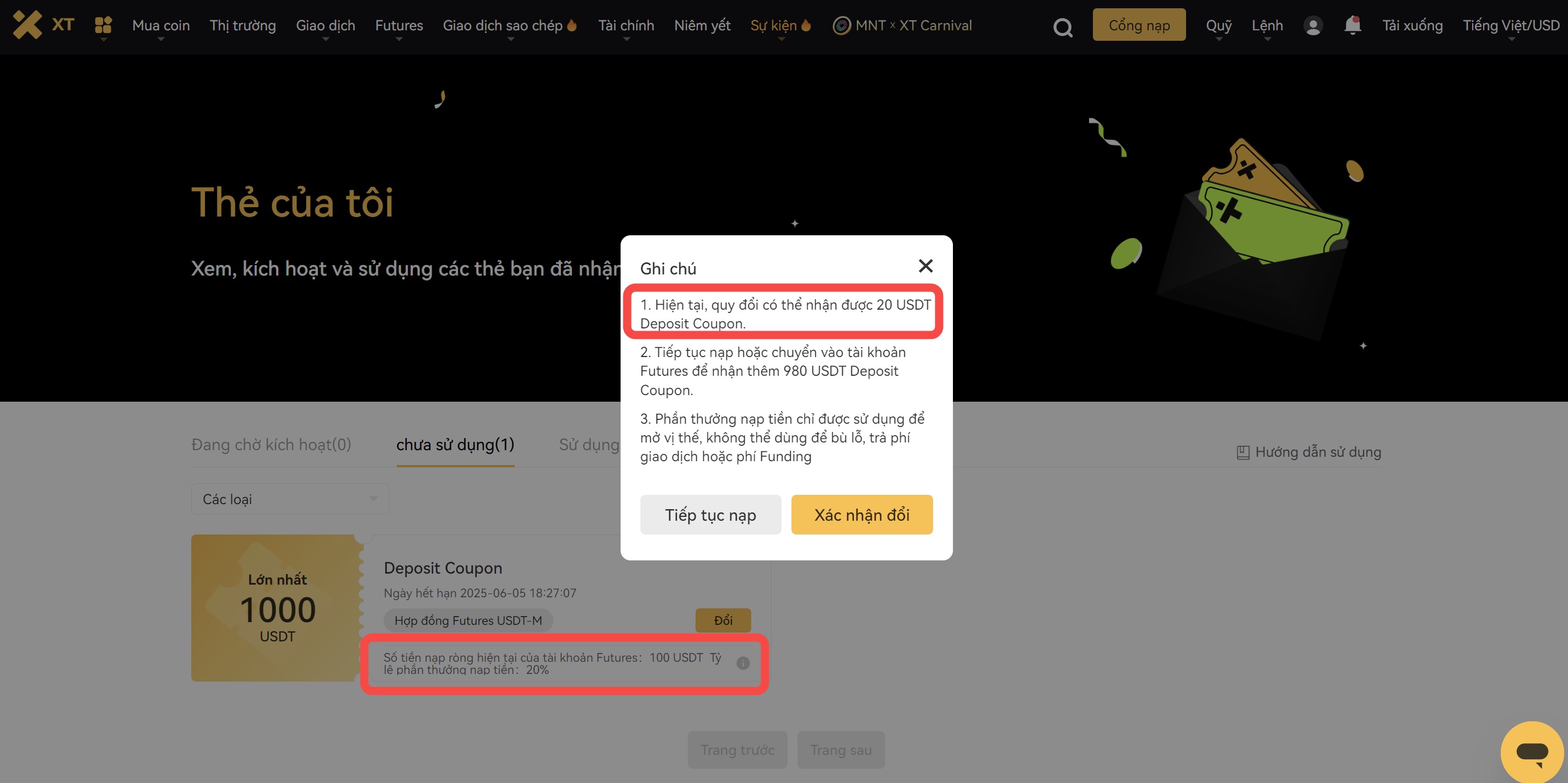Switch to the chưa sử dụng(1) tab
This screenshot has height=783, width=1568.
(x=455, y=445)
